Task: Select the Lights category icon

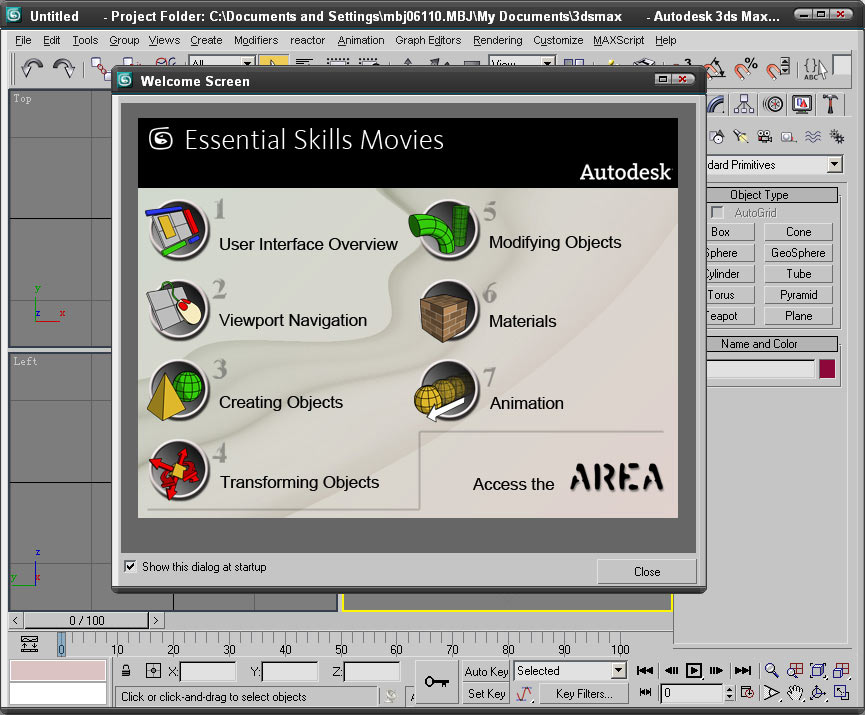Action: click(740, 136)
